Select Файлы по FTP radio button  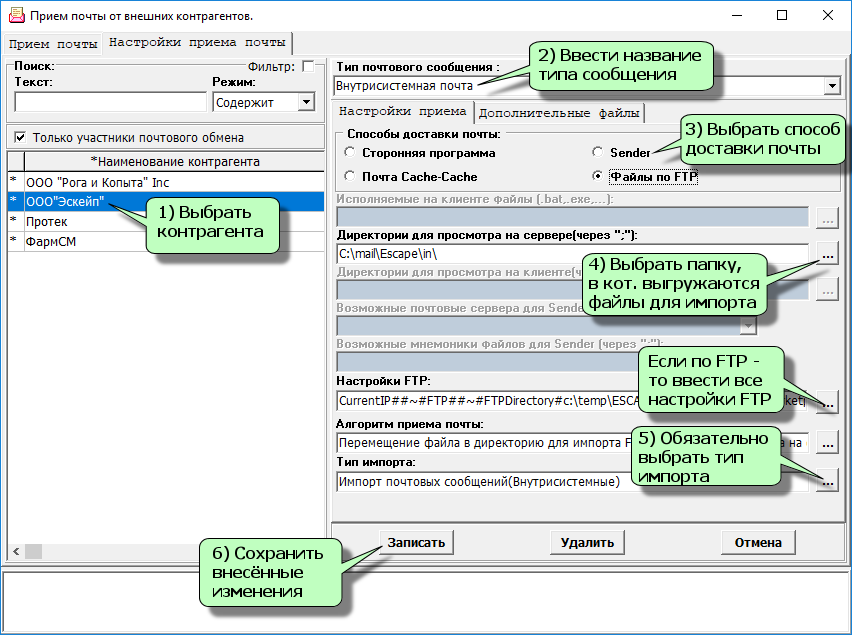tap(599, 176)
